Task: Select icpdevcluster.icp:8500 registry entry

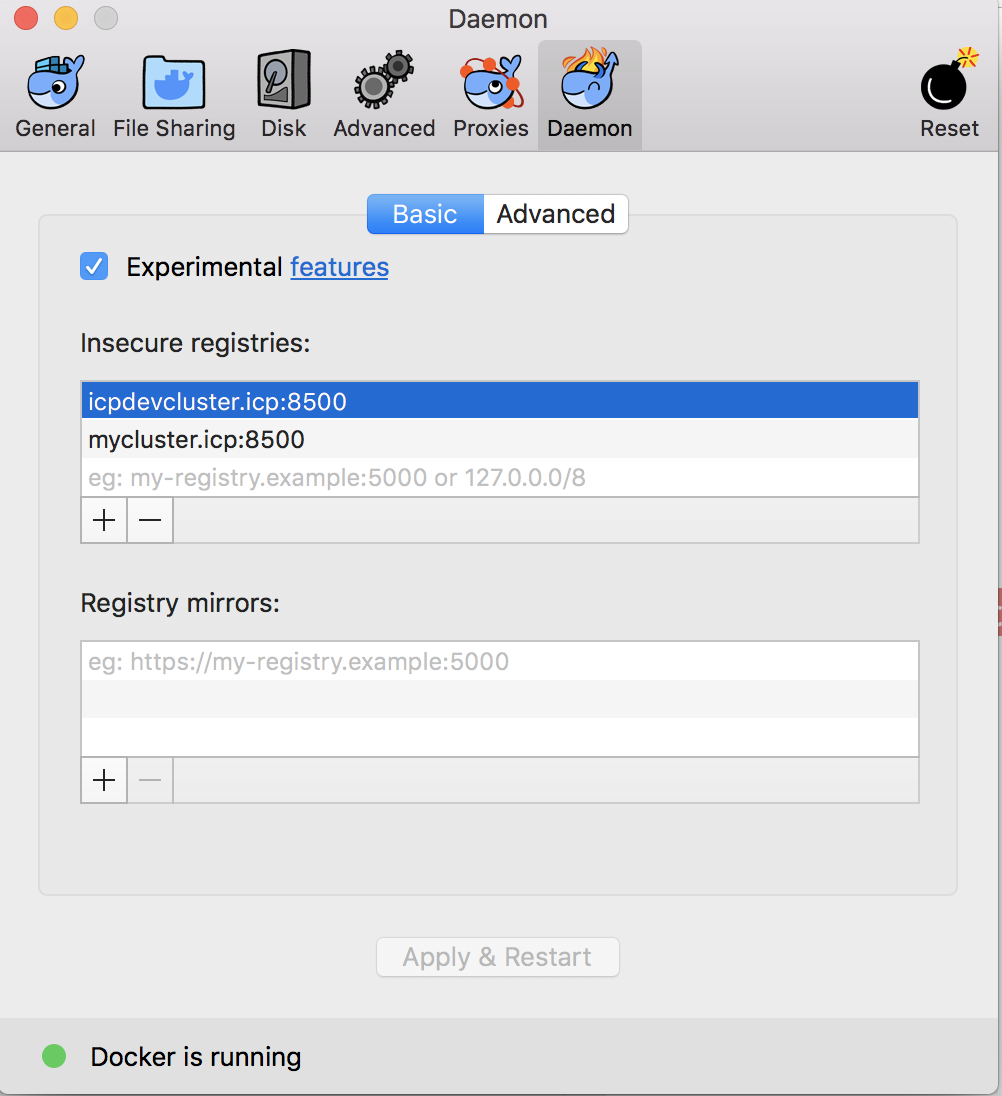Action: tap(500, 401)
